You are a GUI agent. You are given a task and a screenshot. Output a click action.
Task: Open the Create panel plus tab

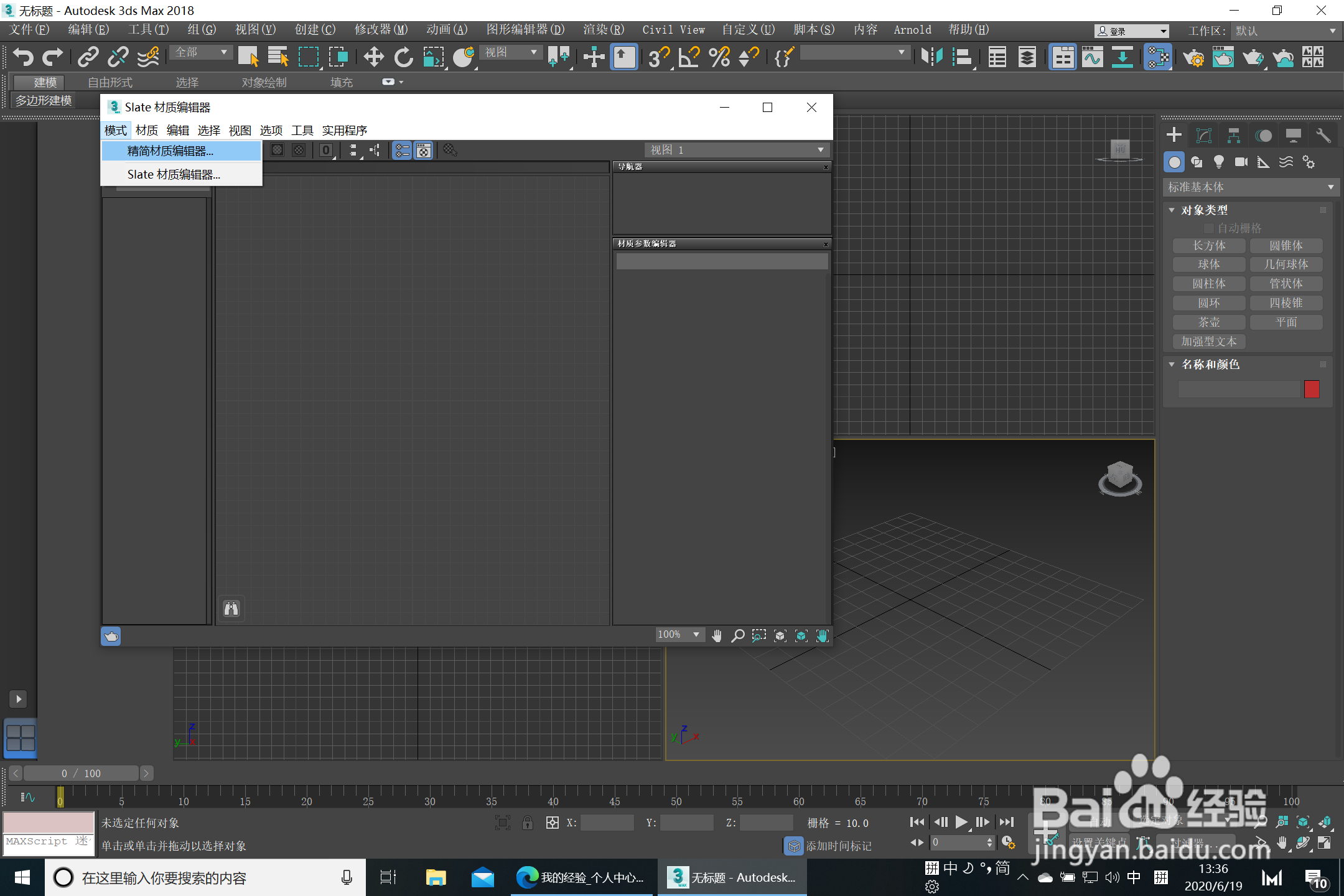click(x=1174, y=135)
